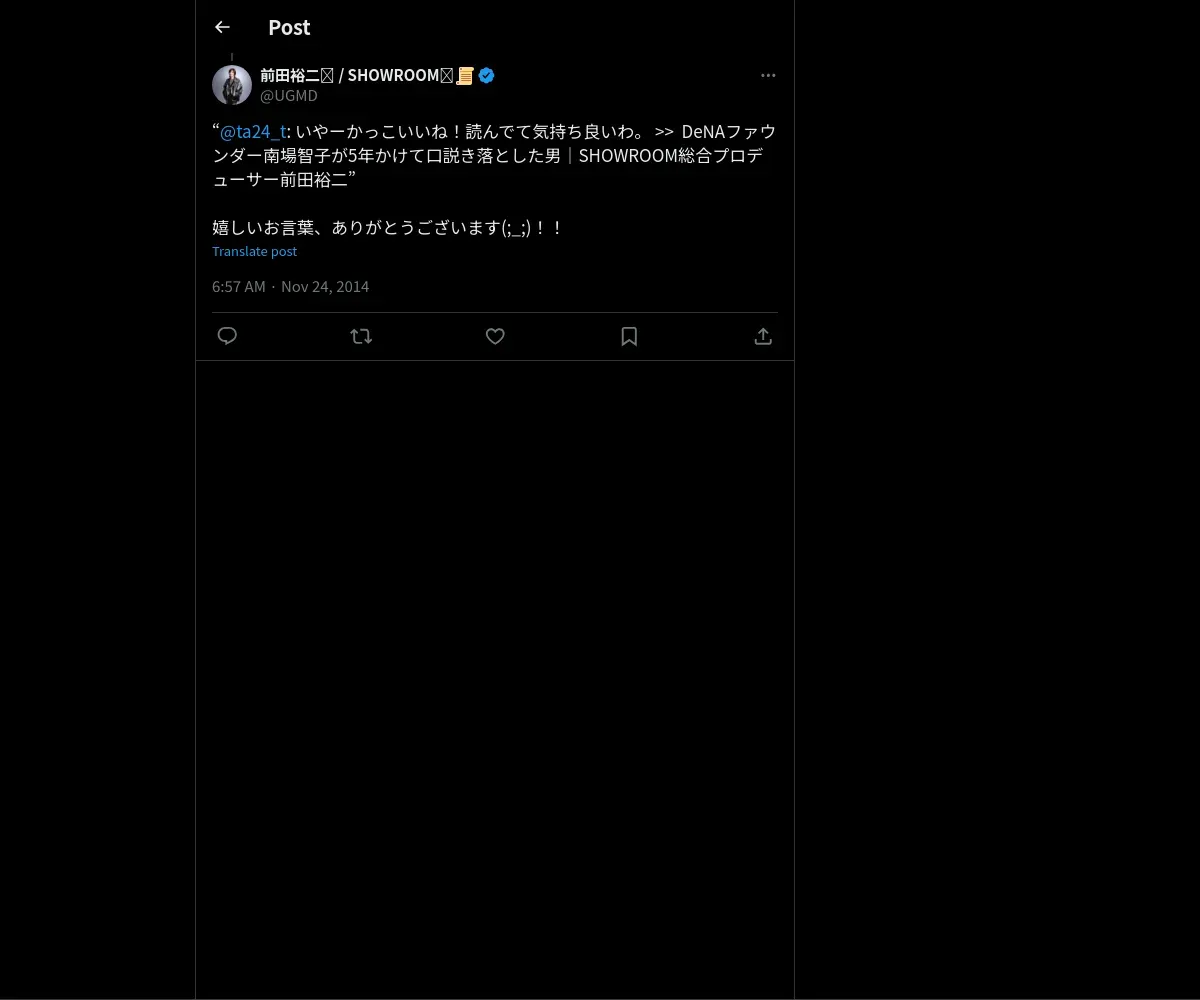Like the post with the heart icon
The width and height of the screenshot is (1200, 1000).
coord(495,336)
